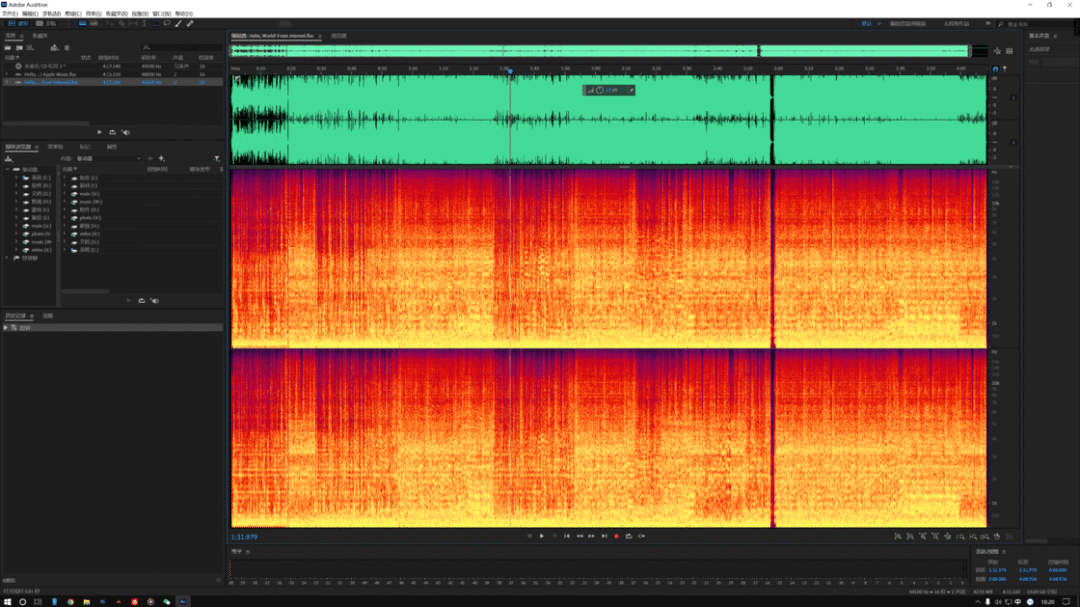Select the Paintbrush Selection tool
Image resolution: width=1080 pixels, height=607 pixels.
coord(178,23)
